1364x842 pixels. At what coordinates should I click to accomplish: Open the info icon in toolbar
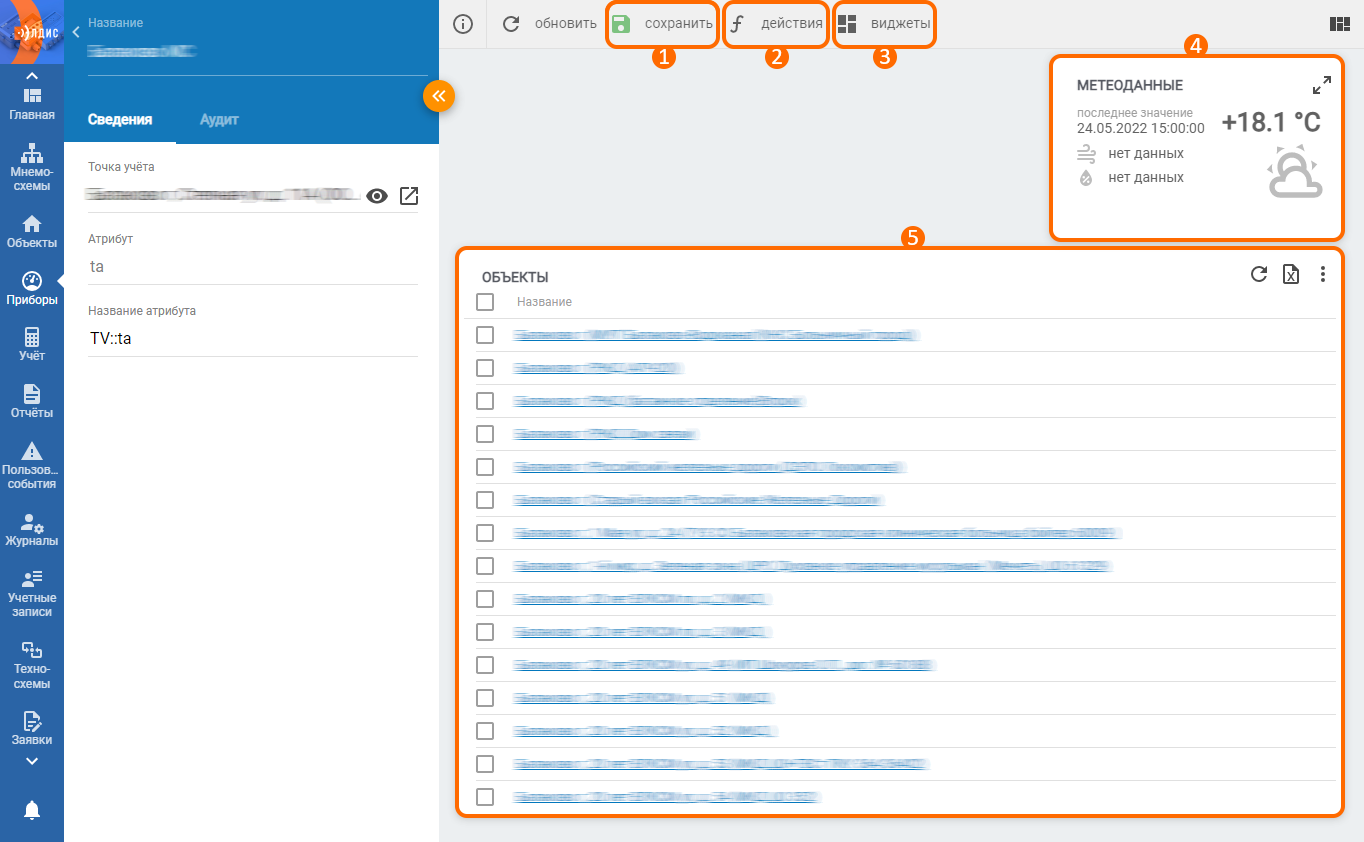coord(463,24)
